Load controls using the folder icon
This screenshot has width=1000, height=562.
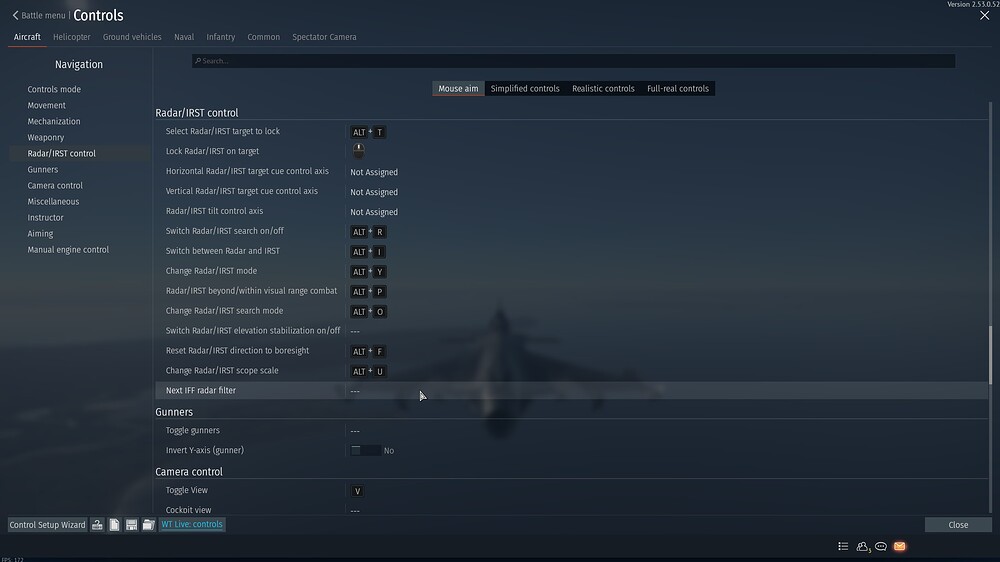coord(148,525)
